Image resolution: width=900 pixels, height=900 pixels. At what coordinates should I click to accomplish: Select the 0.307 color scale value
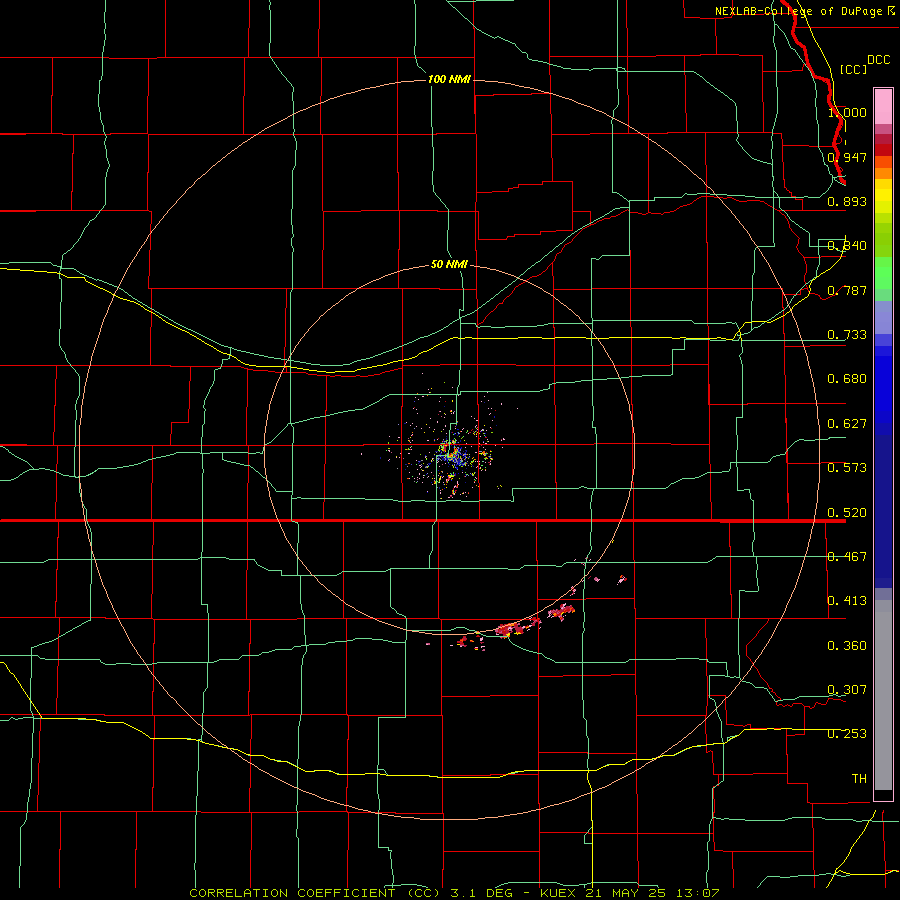click(847, 690)
